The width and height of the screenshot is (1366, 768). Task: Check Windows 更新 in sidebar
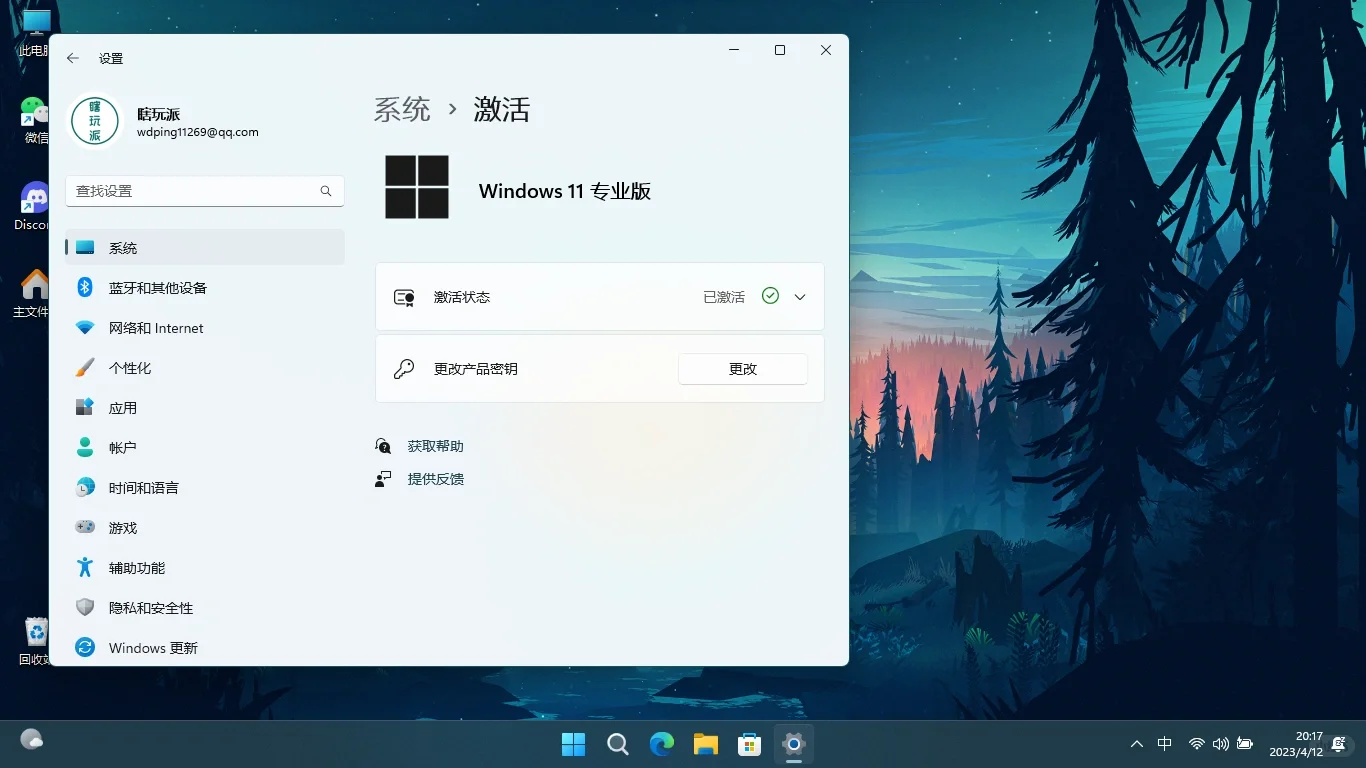click(150, 647)
